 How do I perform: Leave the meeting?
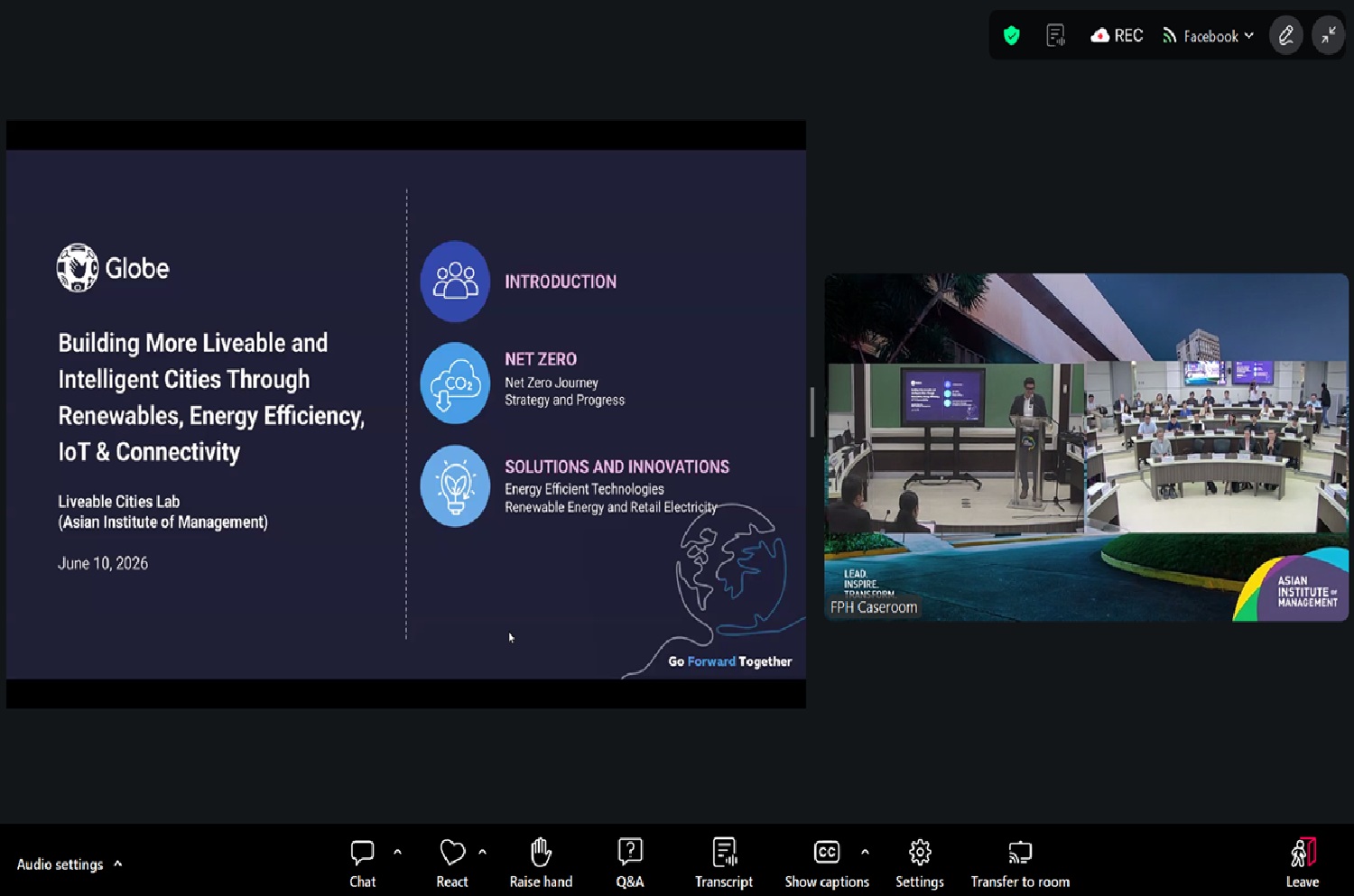[1303, 864]
